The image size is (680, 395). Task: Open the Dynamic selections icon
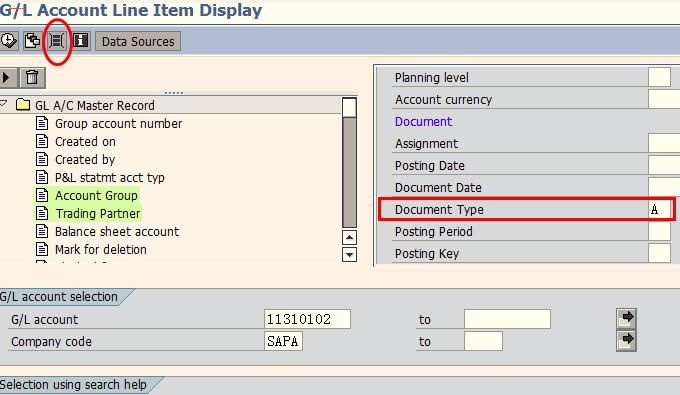pyautogui.click(x=56, y=41)
